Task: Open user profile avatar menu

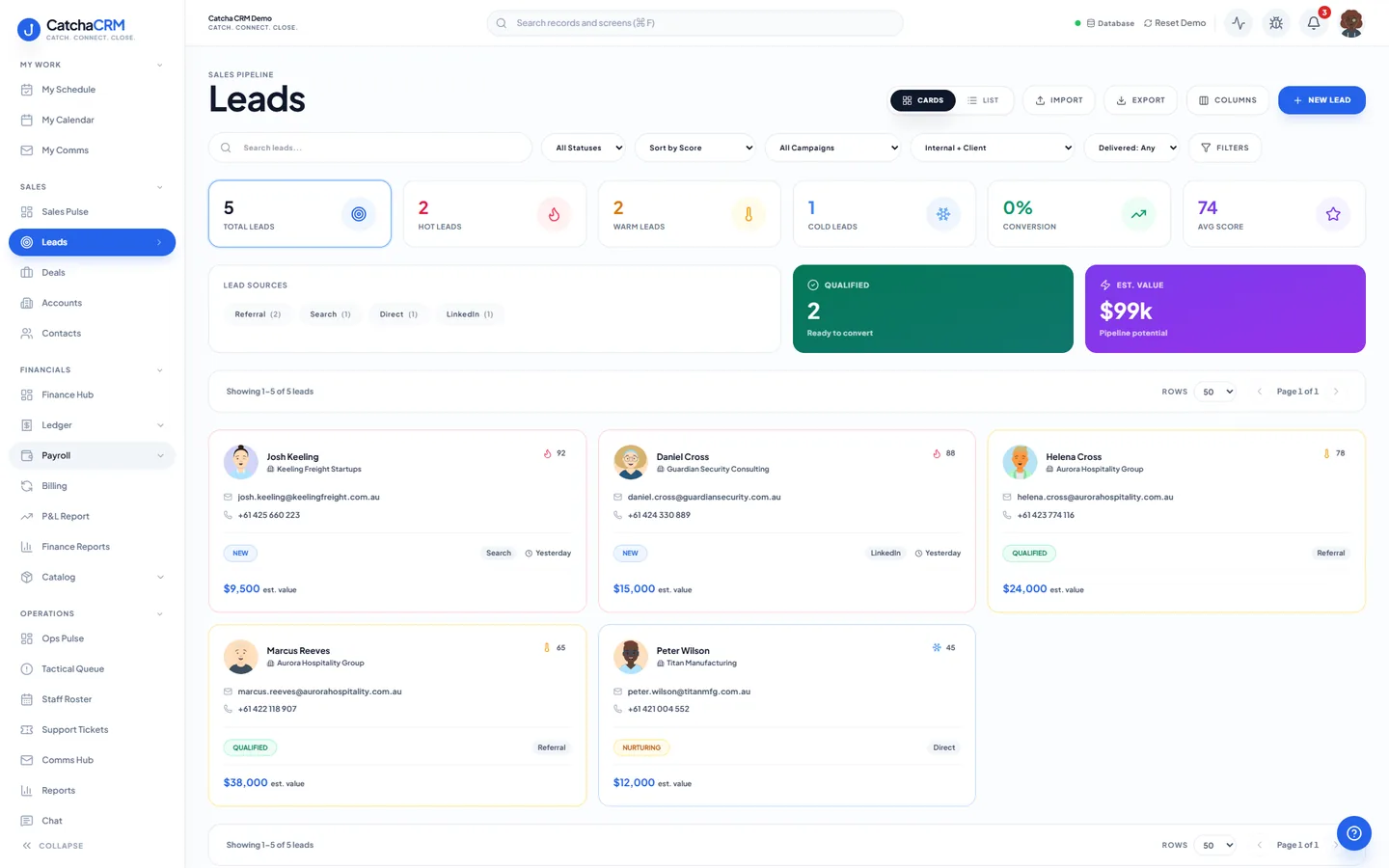Action: coord(1351,23)
